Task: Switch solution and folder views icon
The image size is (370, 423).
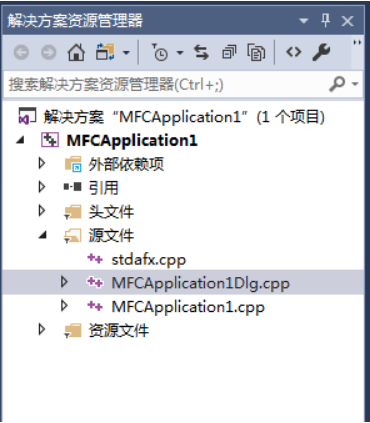Action: pyautogui.click(x=105, y=52)
